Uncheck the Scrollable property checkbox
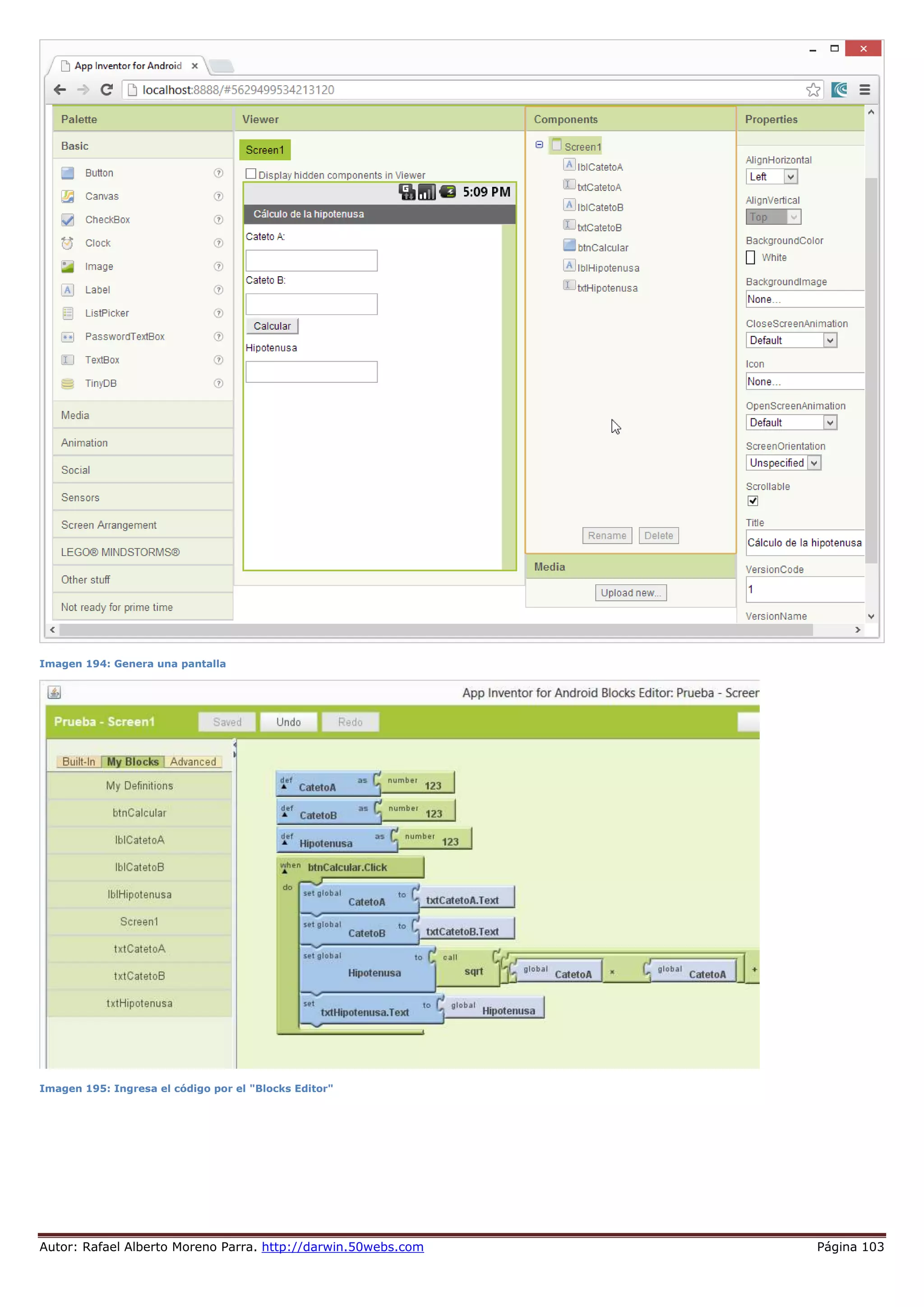The width and height of the screenshot is (924, 1307). point(753,501)
